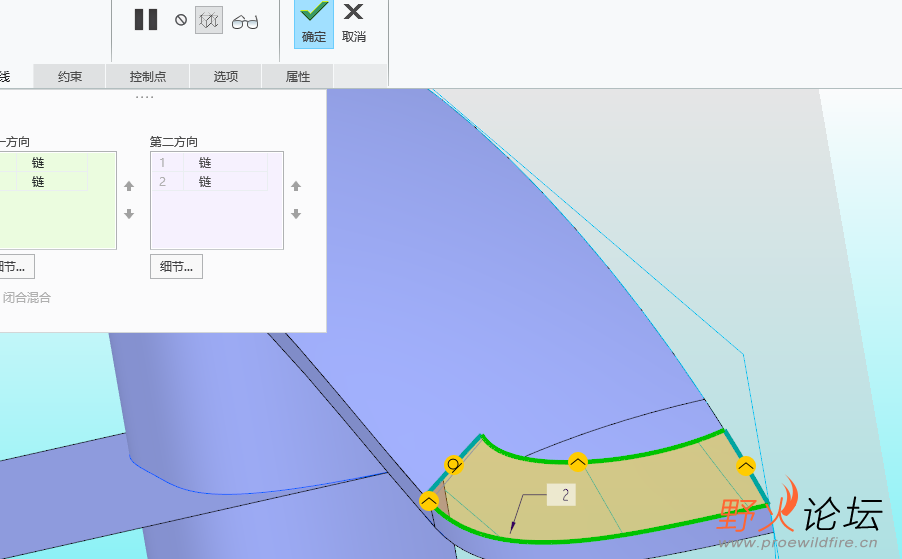Select chain row 2 in 第二方向 list
This screenshot has width=902, height=559.
coord(210,182)
